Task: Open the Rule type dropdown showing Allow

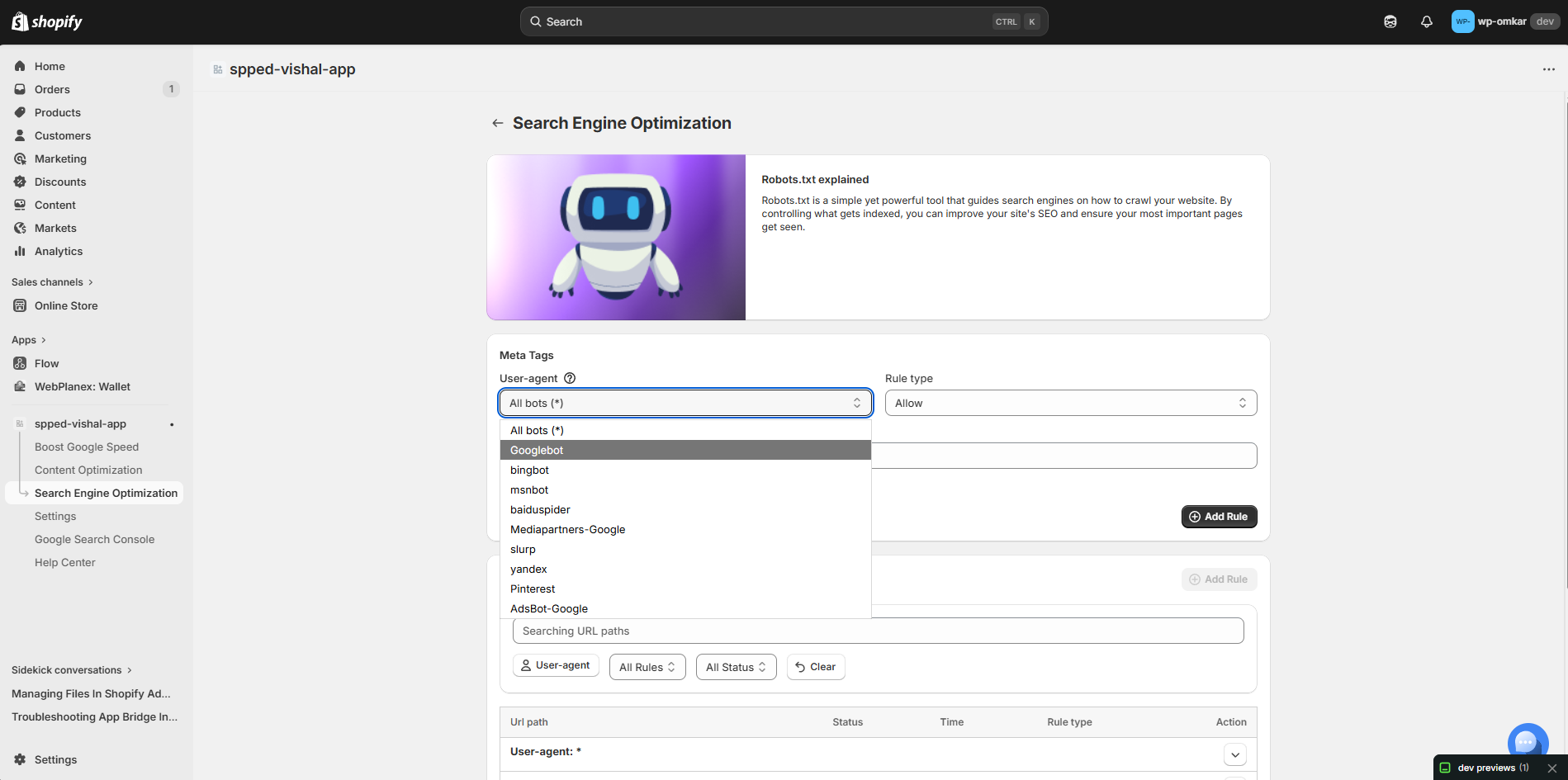Action: pos(1069,403)
